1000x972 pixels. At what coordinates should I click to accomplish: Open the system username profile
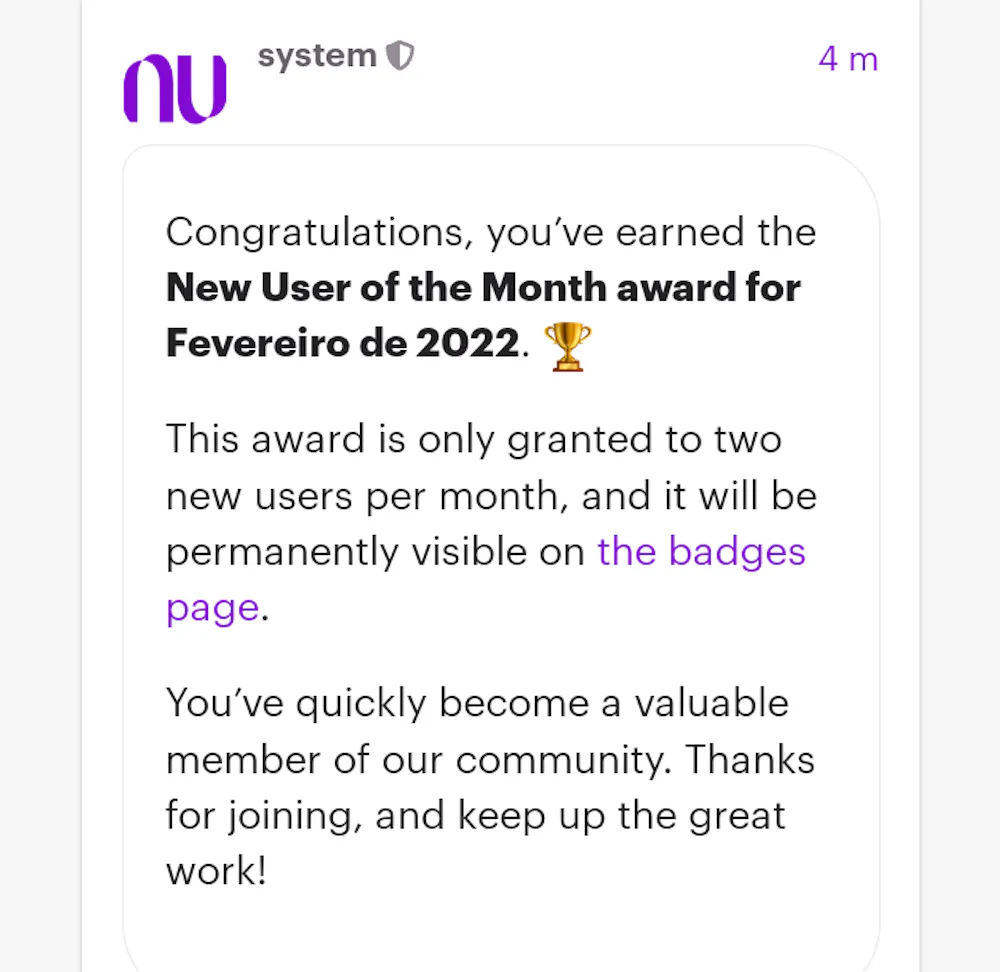(x=316, y=56)
